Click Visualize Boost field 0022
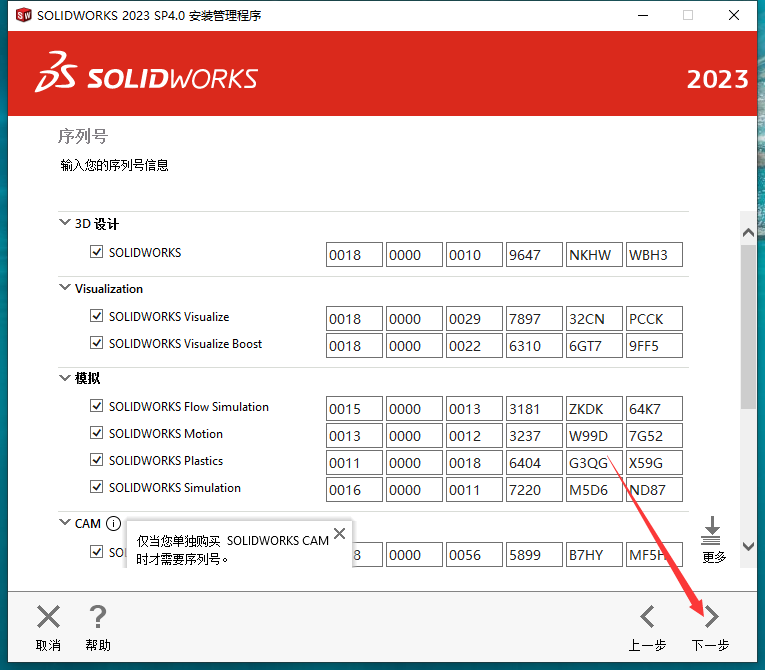The width and height of the screenshot is (765, 670). pos(474,345)
